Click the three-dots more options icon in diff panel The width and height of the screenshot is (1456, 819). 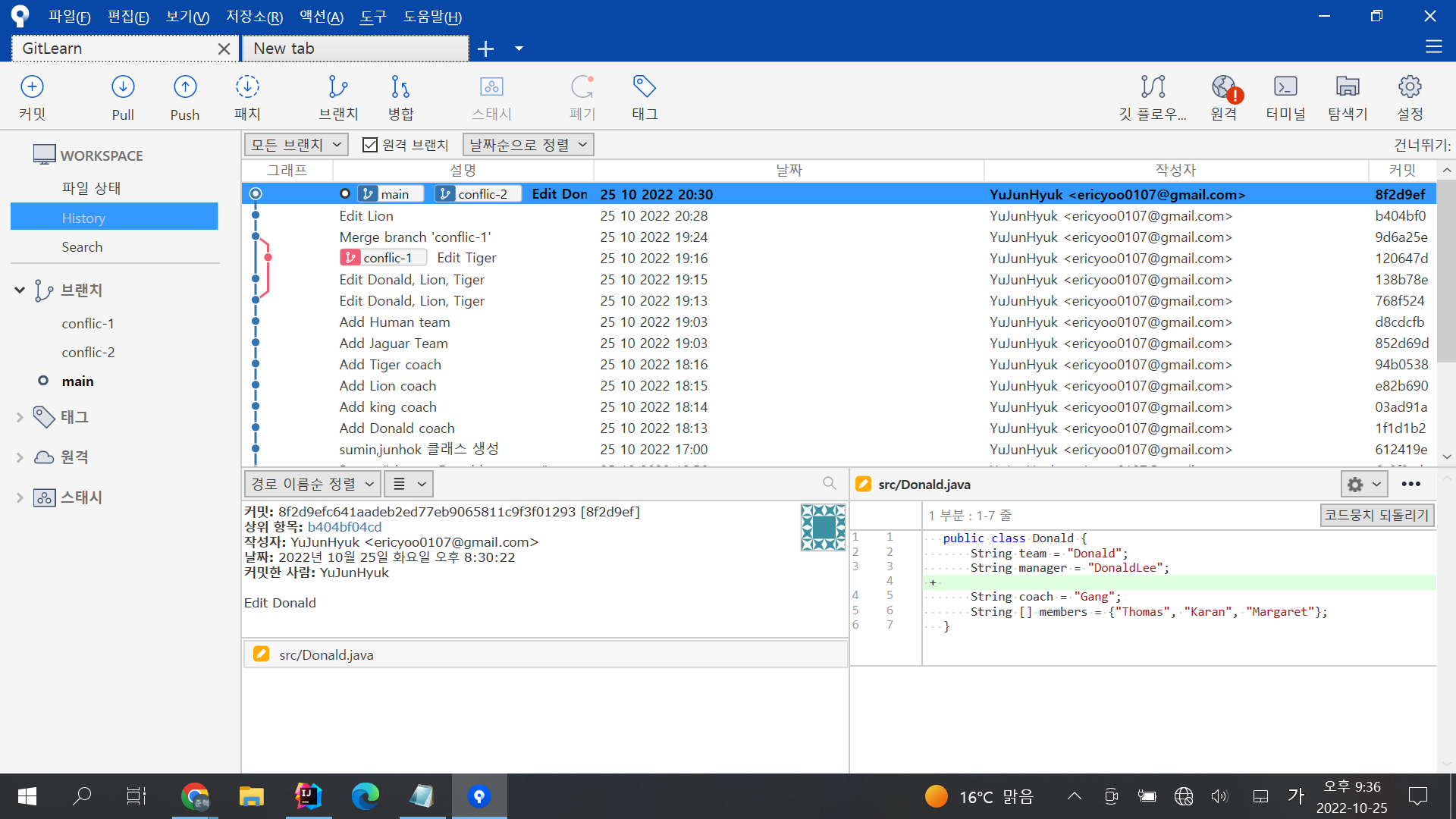(x=1411, y=484)
